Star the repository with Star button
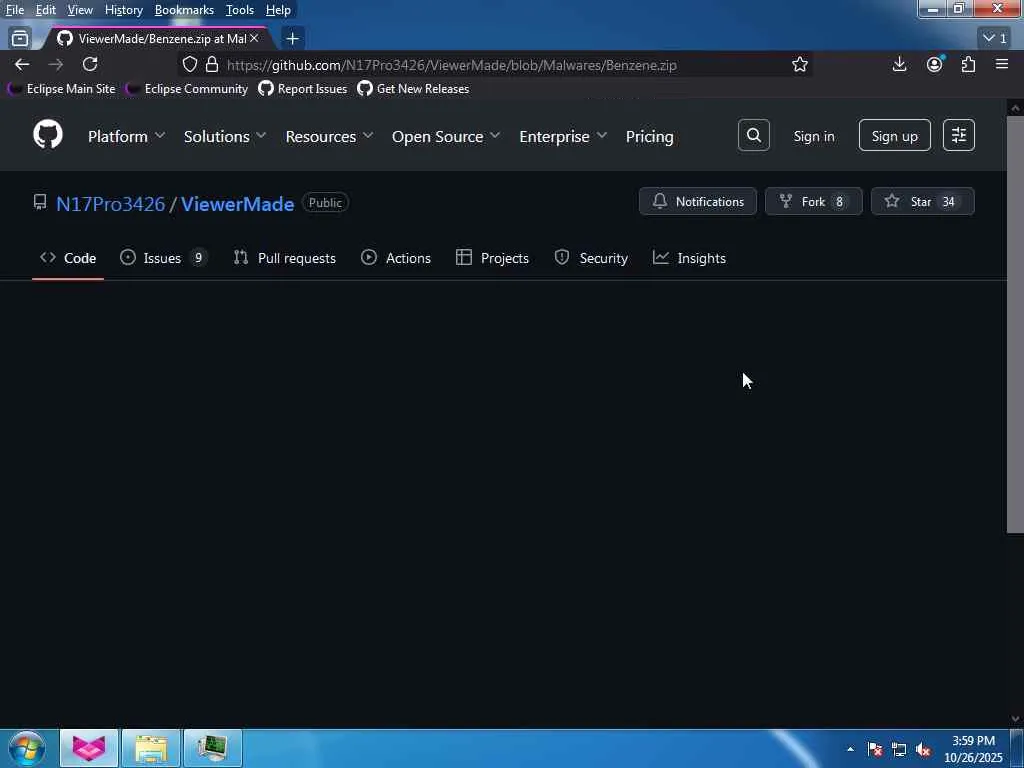Screen dimensions: 1024x768 pyautogui.click(x=923, y=201)
